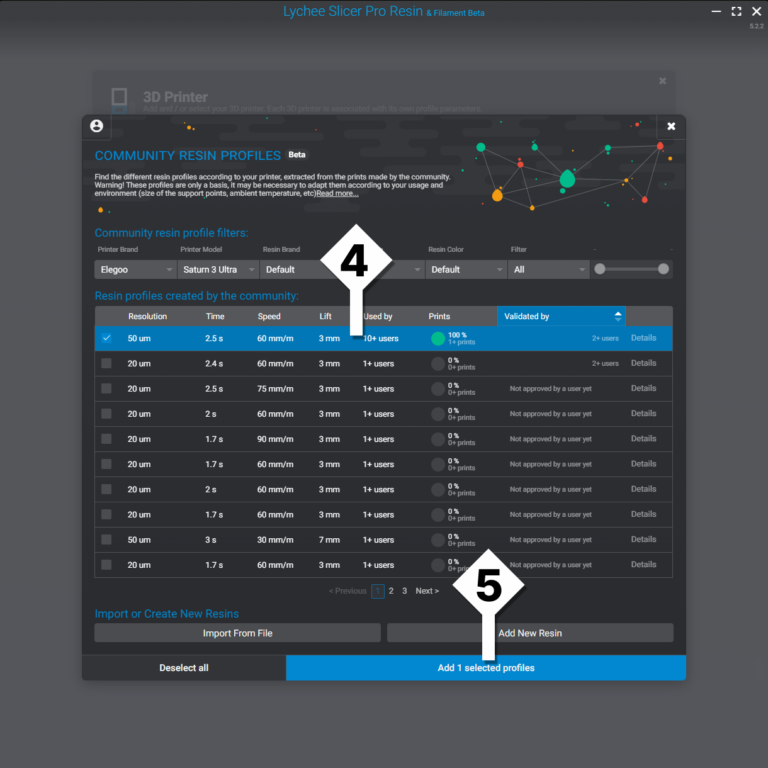Click the '75 mm/m' speed cell

275,389
